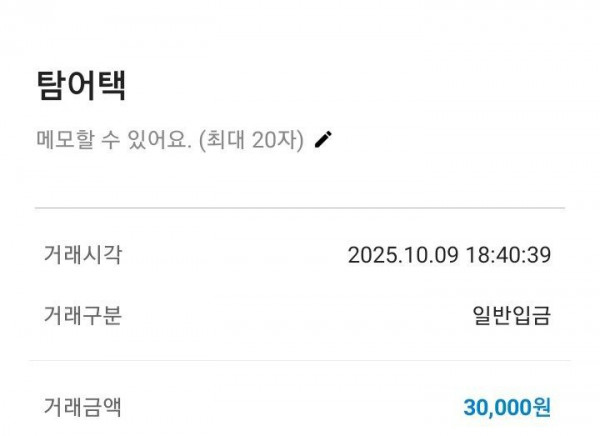Tap the word "메모할" in the memo hint
The width and height of the screenshot is (600, 436).
pyautogui.click(x=60, y=139)
